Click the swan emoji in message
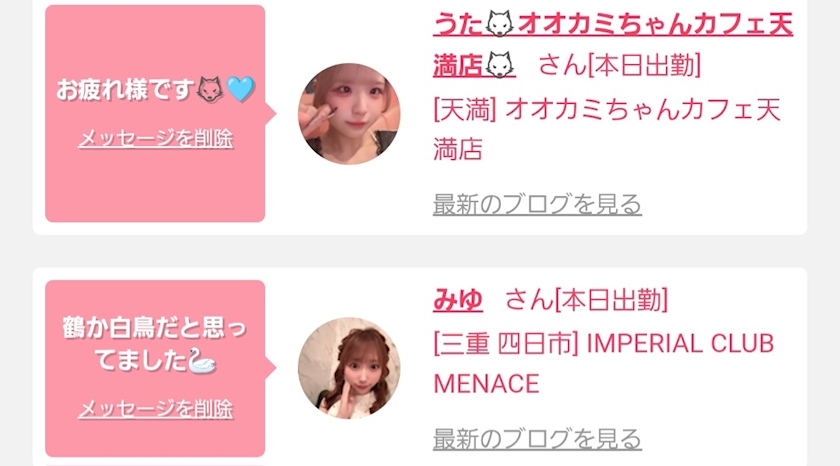Screen dimensions: 840x466 (202, 360)
